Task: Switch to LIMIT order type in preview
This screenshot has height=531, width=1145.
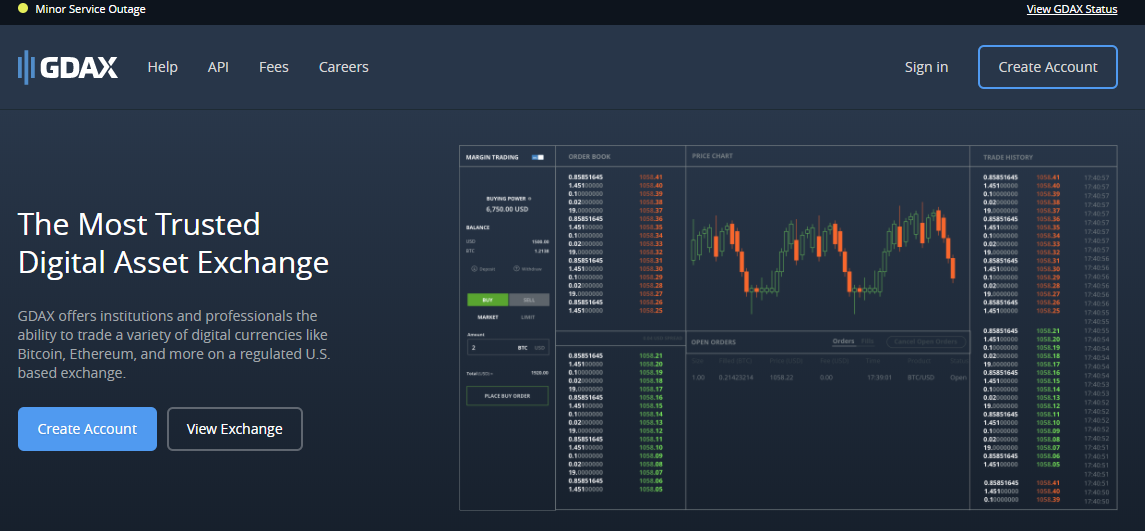Action: [528, 317]
